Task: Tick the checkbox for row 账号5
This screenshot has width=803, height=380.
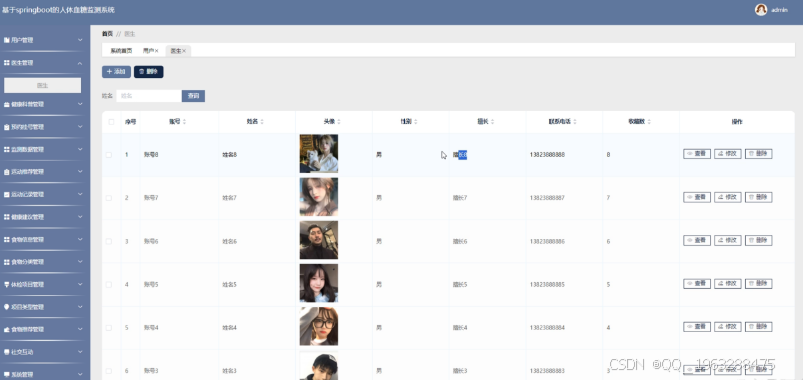Action: click(x=109, y=284)
